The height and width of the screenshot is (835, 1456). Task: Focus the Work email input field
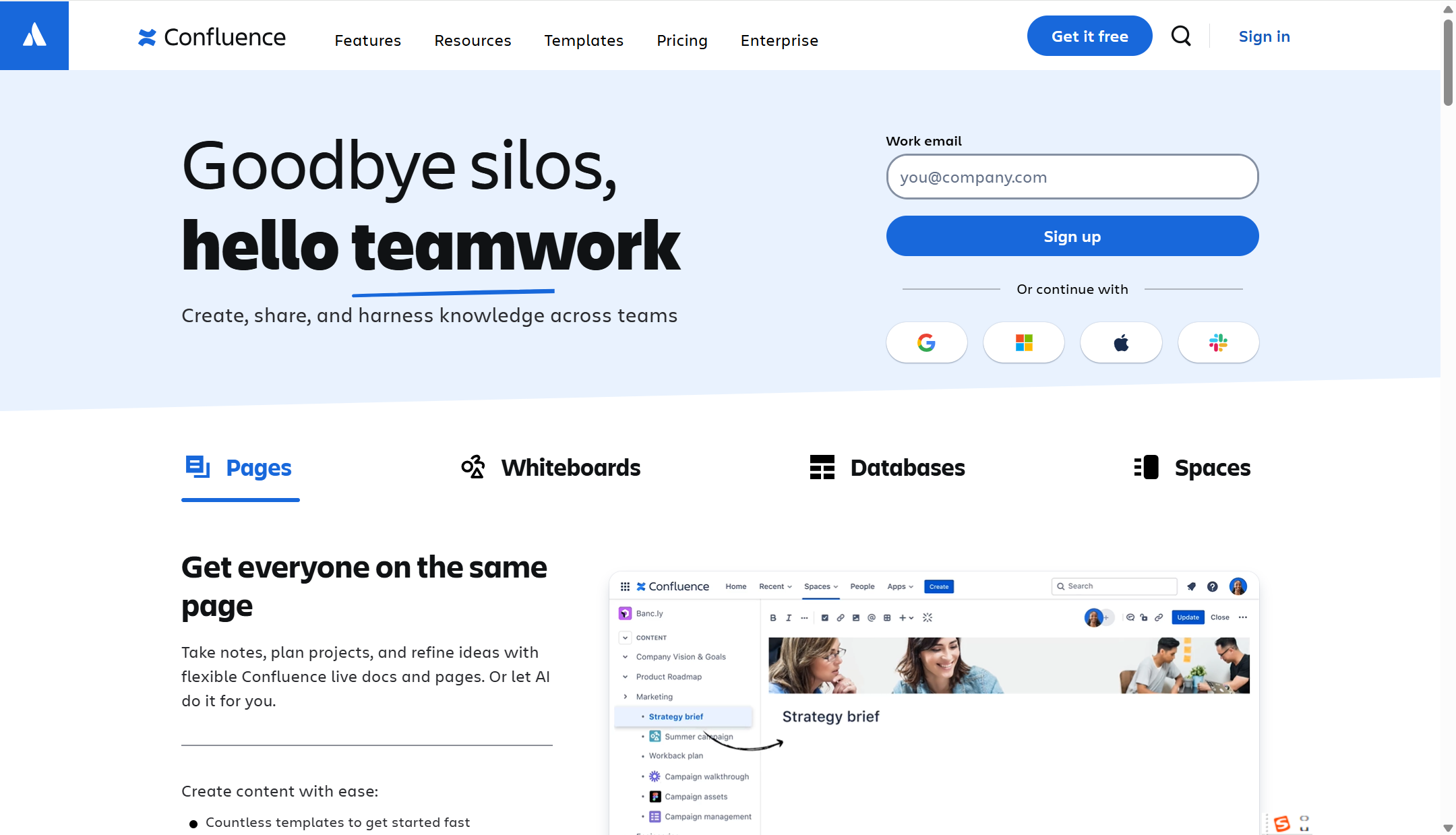click(1072, 177)
